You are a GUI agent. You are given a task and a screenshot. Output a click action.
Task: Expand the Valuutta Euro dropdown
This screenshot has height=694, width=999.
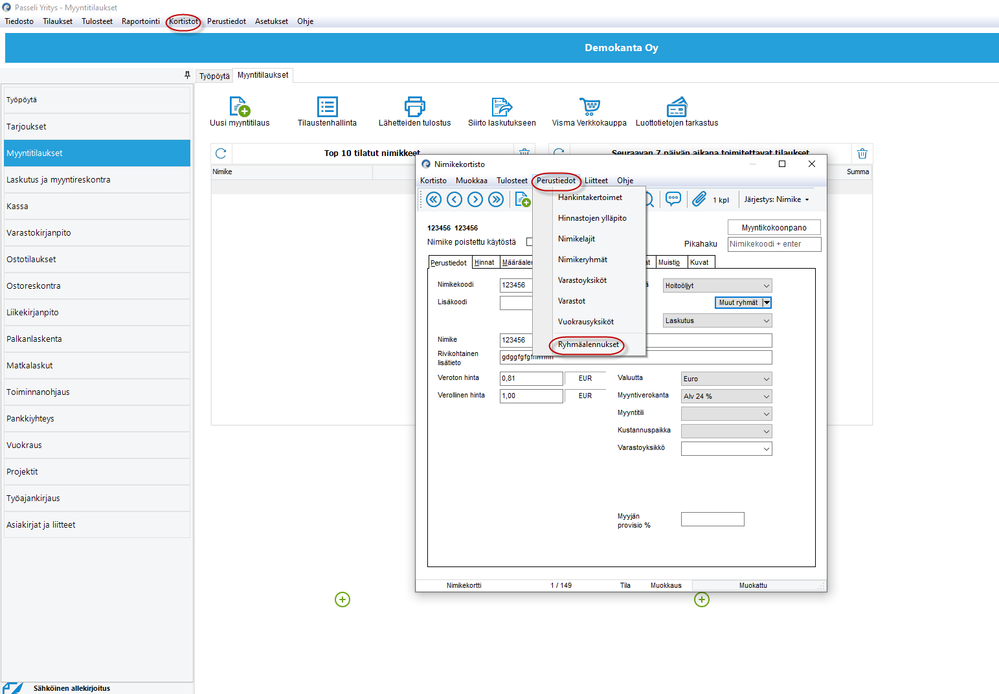(726, 379)
